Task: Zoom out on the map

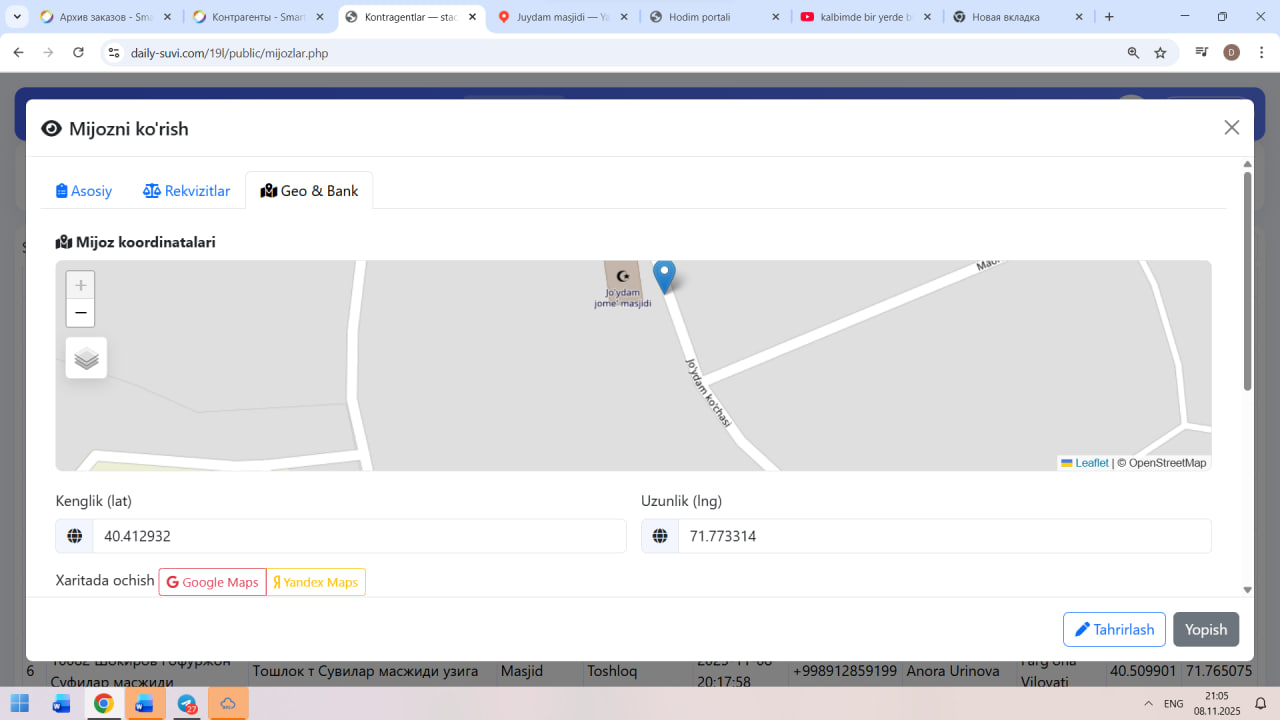Action: point(81,313)
